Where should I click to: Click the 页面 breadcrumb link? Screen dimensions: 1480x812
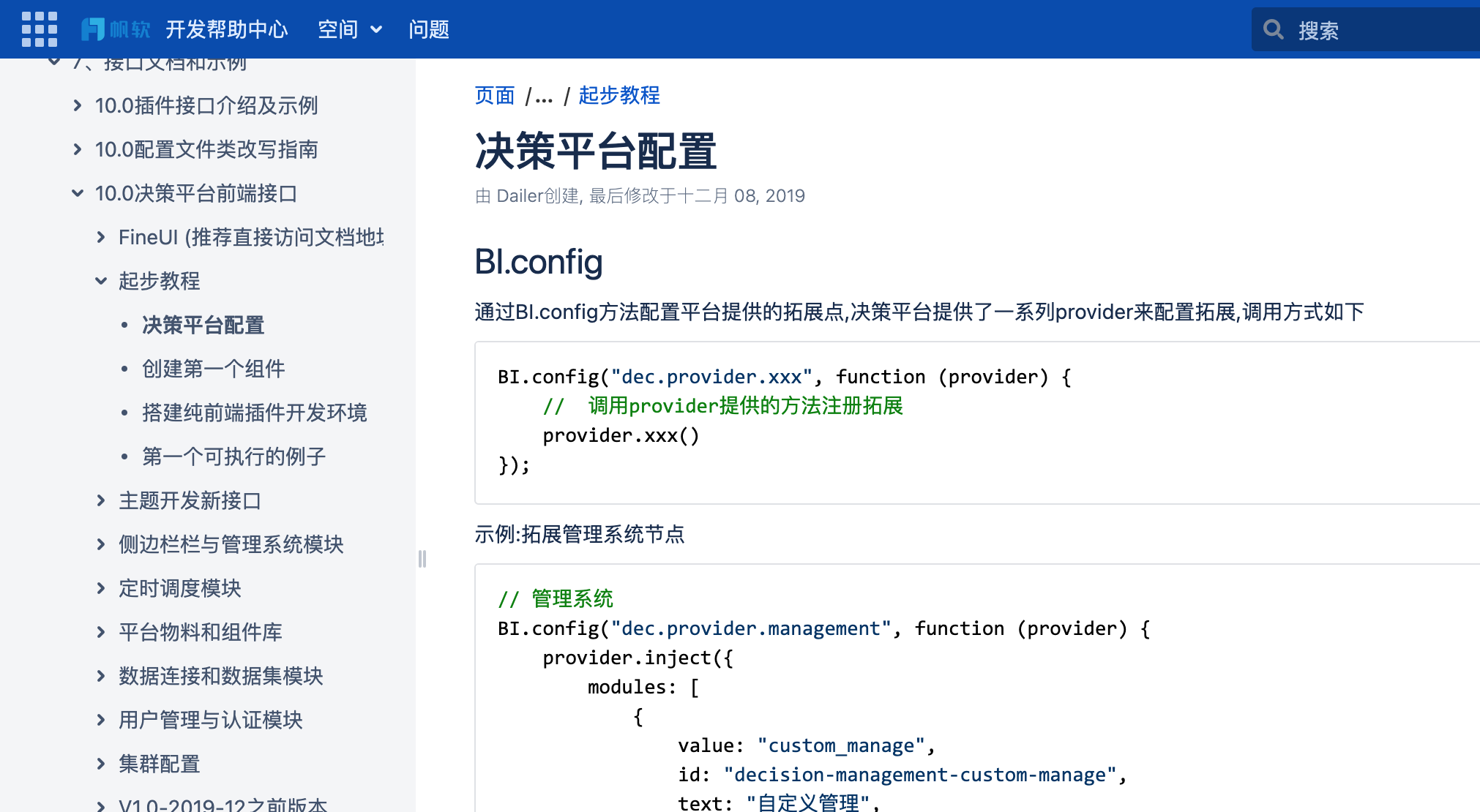click(495, 95)
